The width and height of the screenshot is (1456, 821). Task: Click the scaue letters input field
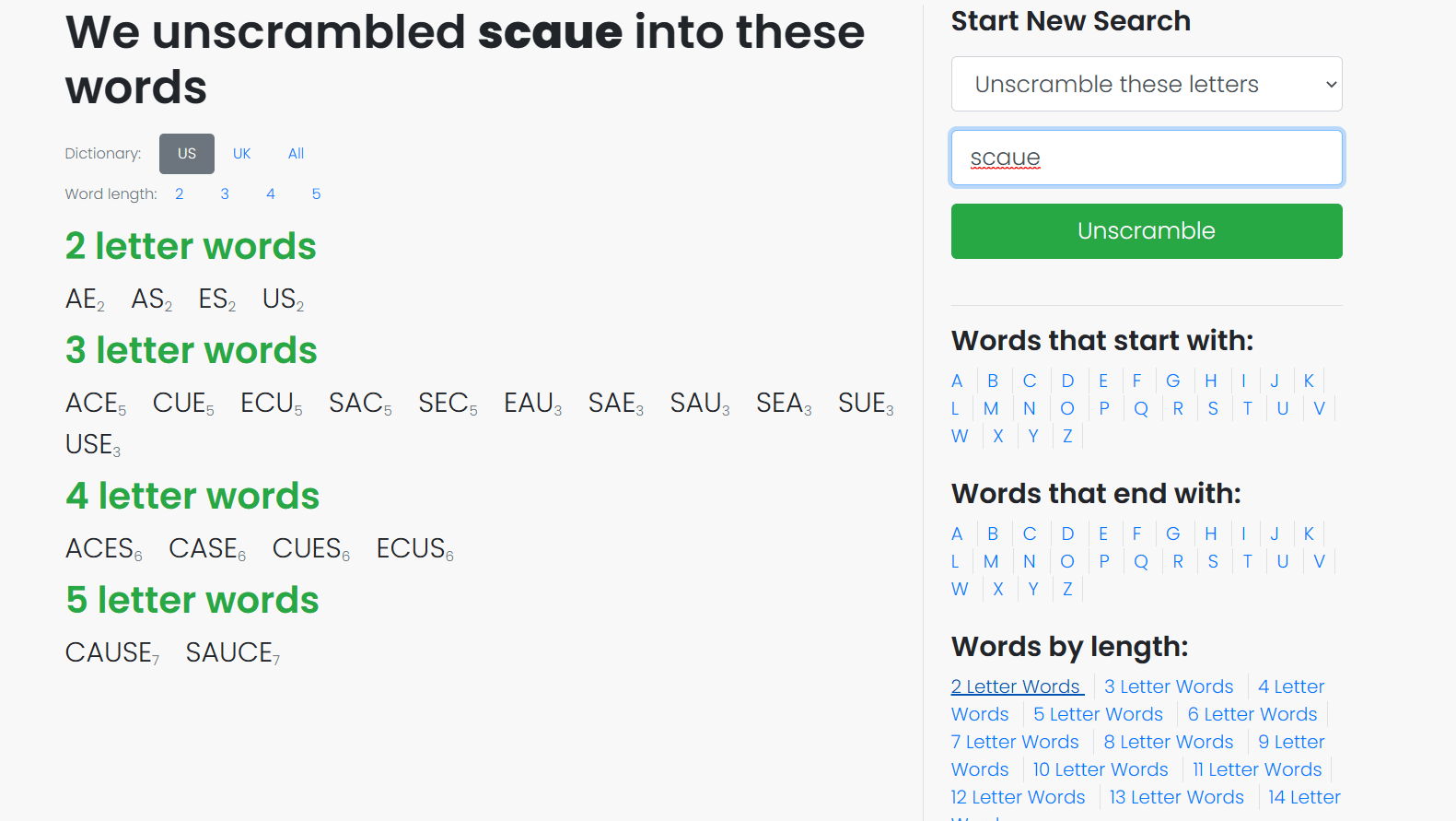click(x=1146, y=158)
